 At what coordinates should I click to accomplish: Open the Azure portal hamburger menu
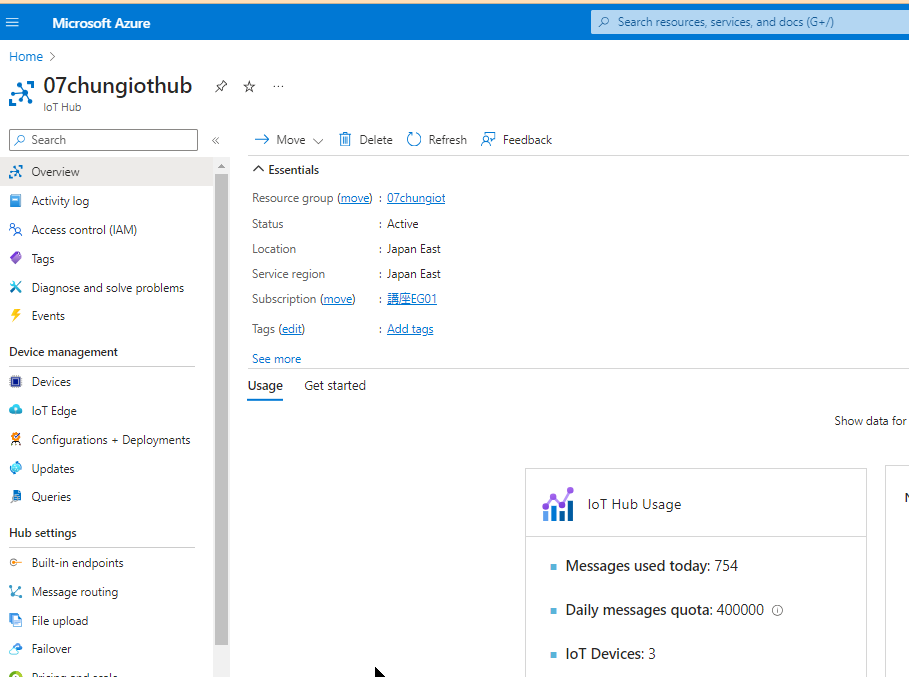pyautogui.click(x=12, y=23)
